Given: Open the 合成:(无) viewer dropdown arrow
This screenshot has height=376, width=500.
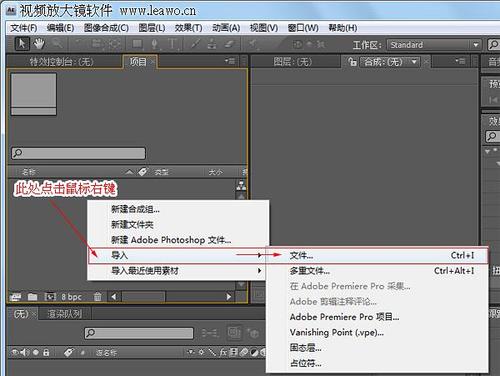Looking at the screenshot, I should click(x=414, y=62).
